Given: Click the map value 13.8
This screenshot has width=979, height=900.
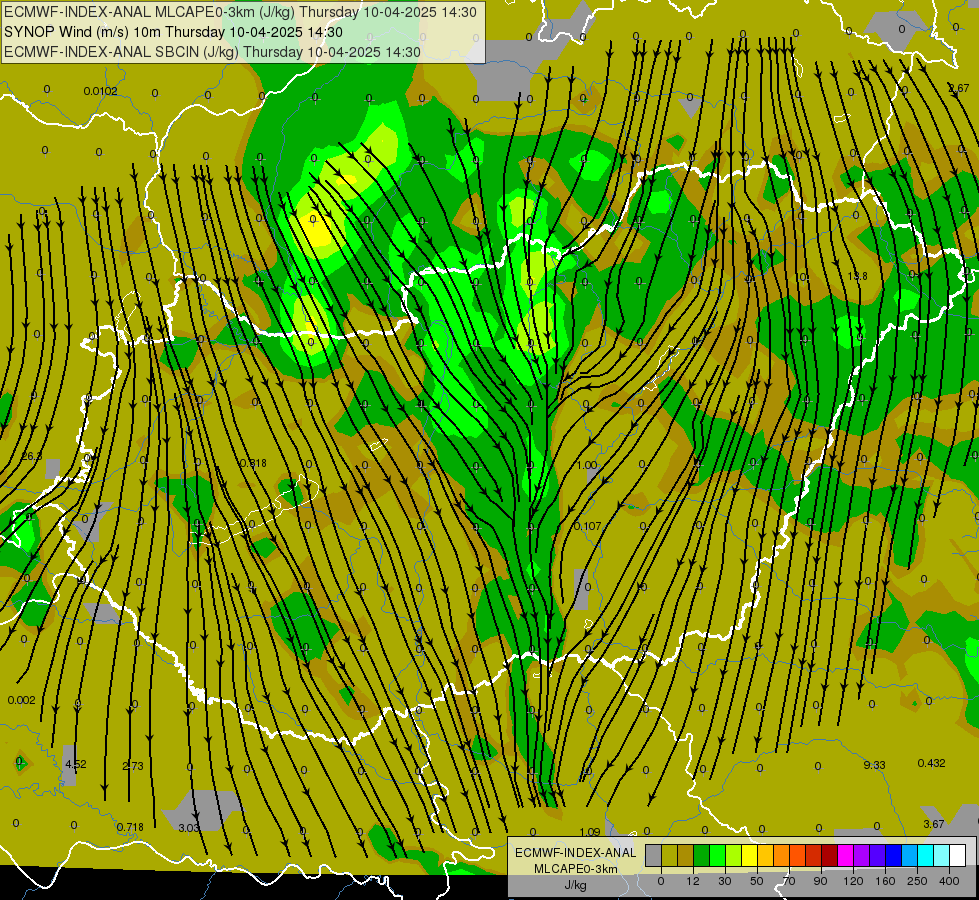Looking at the screenshot, I should click(857, 275).
